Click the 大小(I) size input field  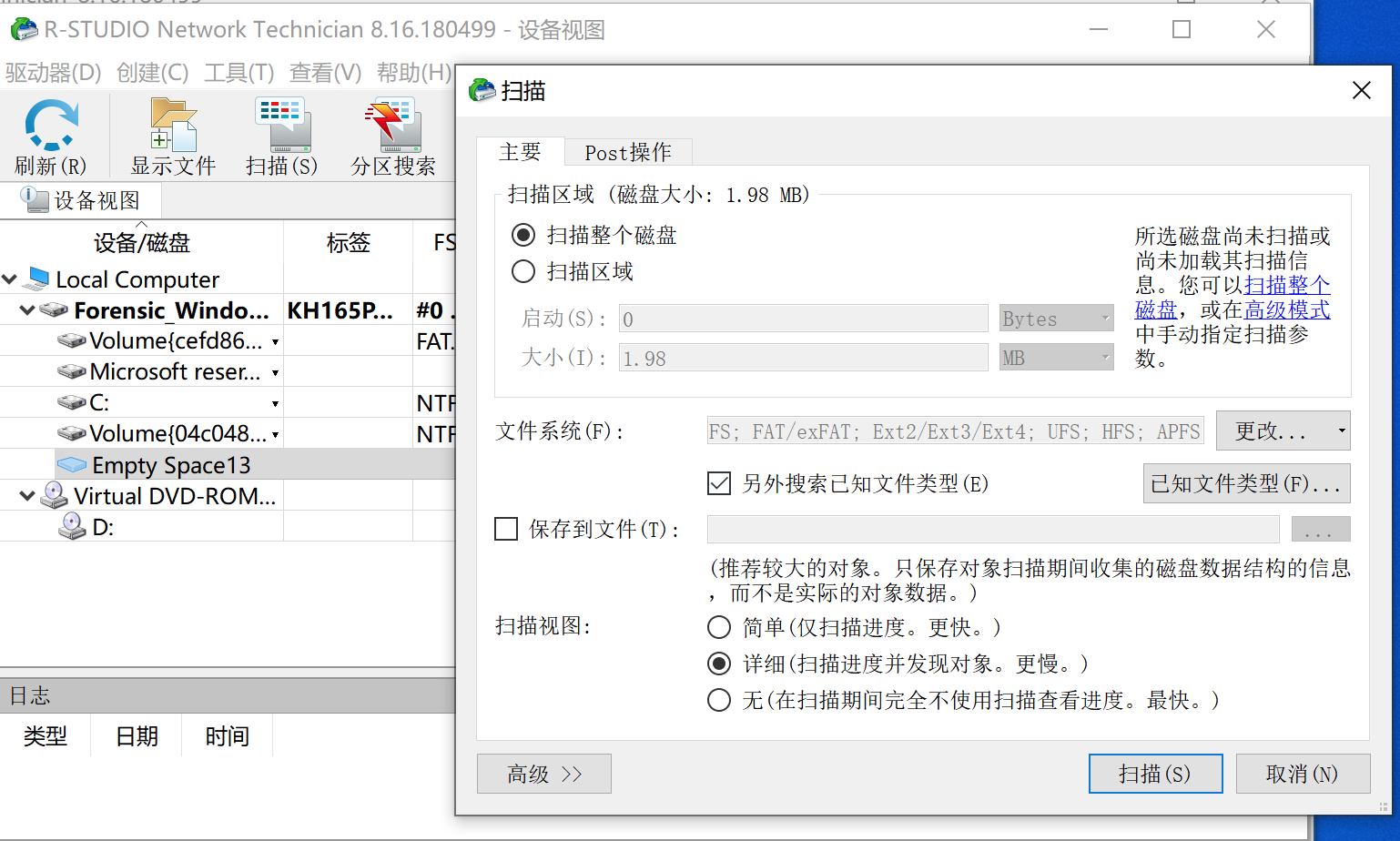pyautogui.click(x=804, y=358)
